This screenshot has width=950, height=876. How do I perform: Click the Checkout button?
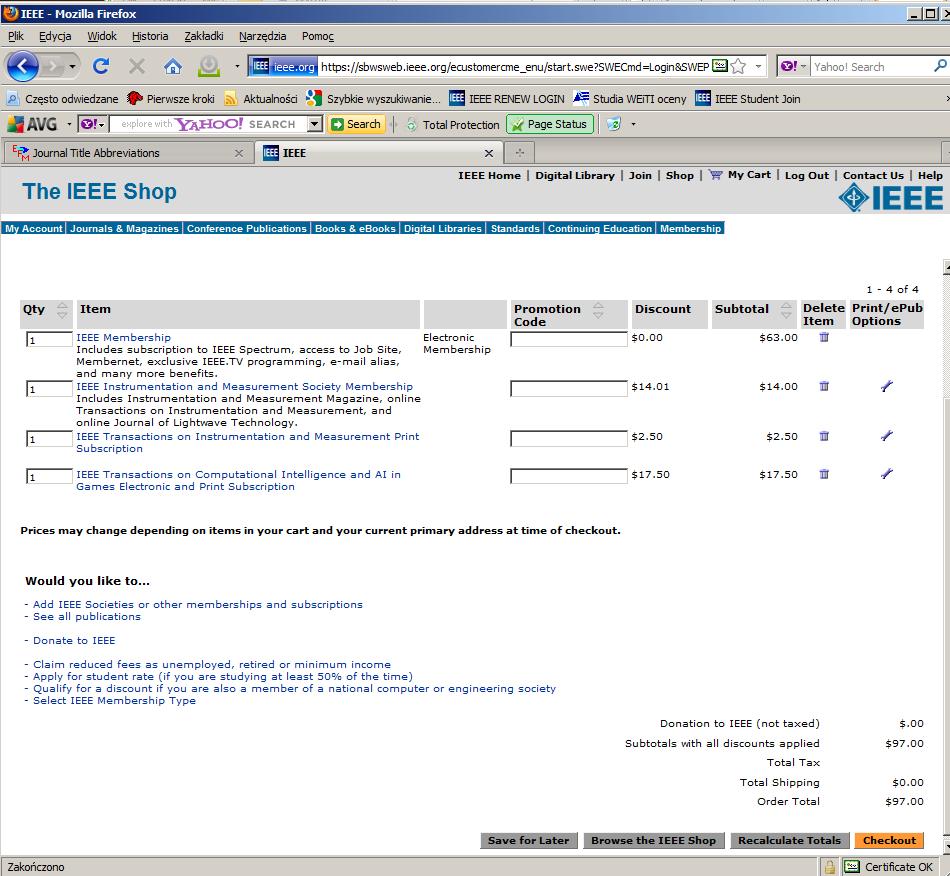point(889,840)
